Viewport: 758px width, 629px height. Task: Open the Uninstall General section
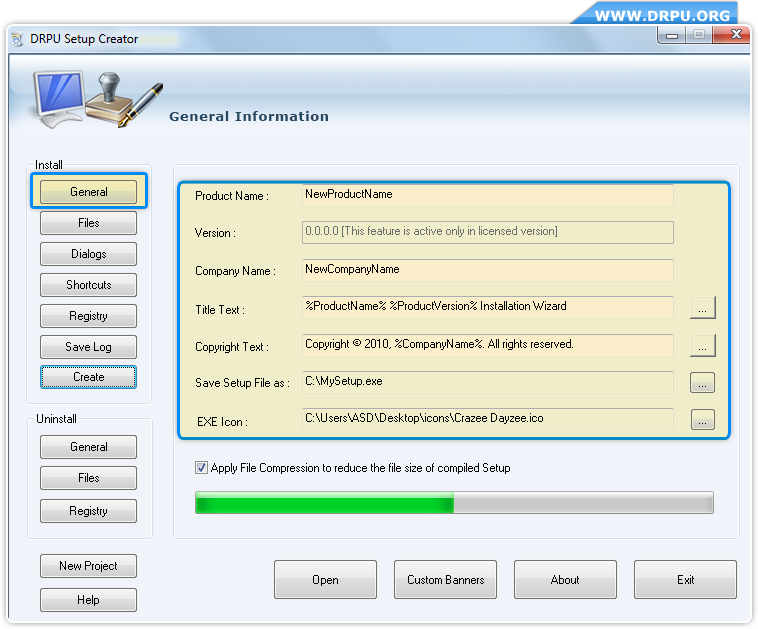click(x=88, y=447)
